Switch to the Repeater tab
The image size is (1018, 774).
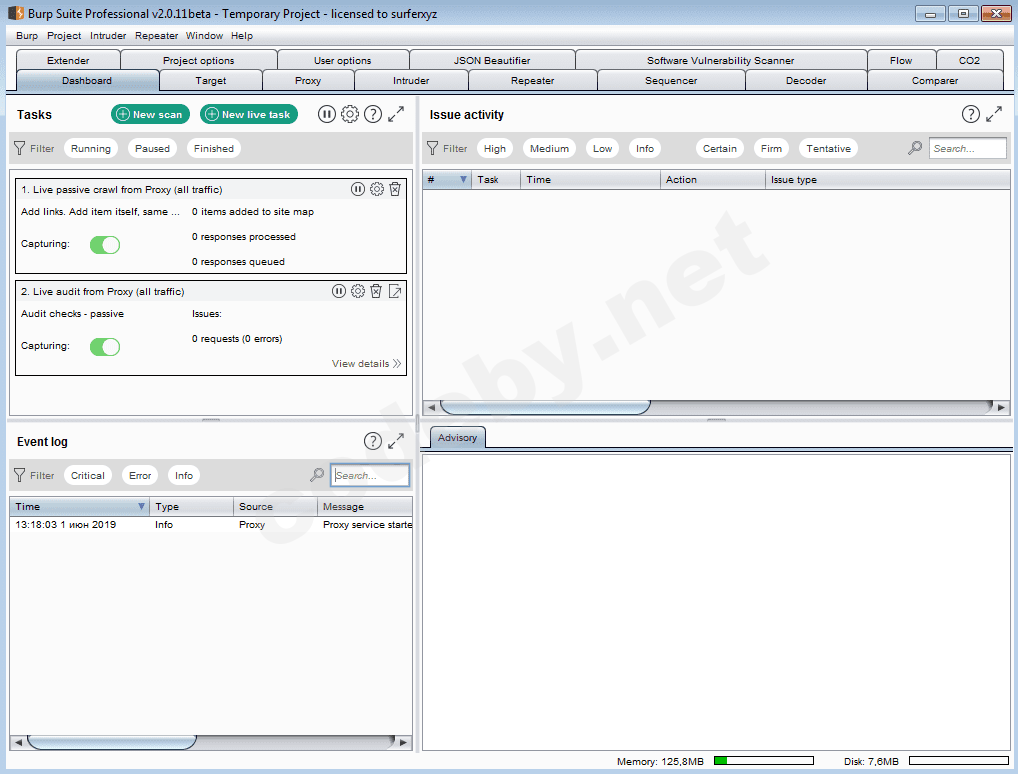532,81
